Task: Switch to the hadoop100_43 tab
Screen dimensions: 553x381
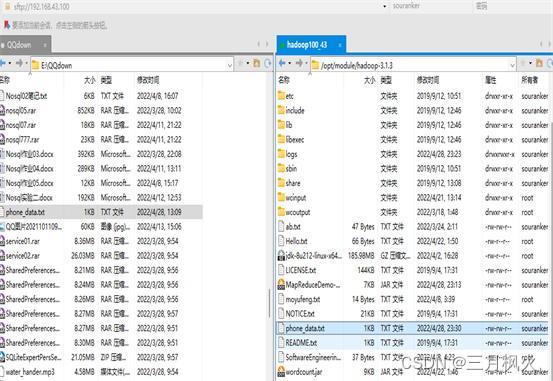Action: click(x=307, y=45)
